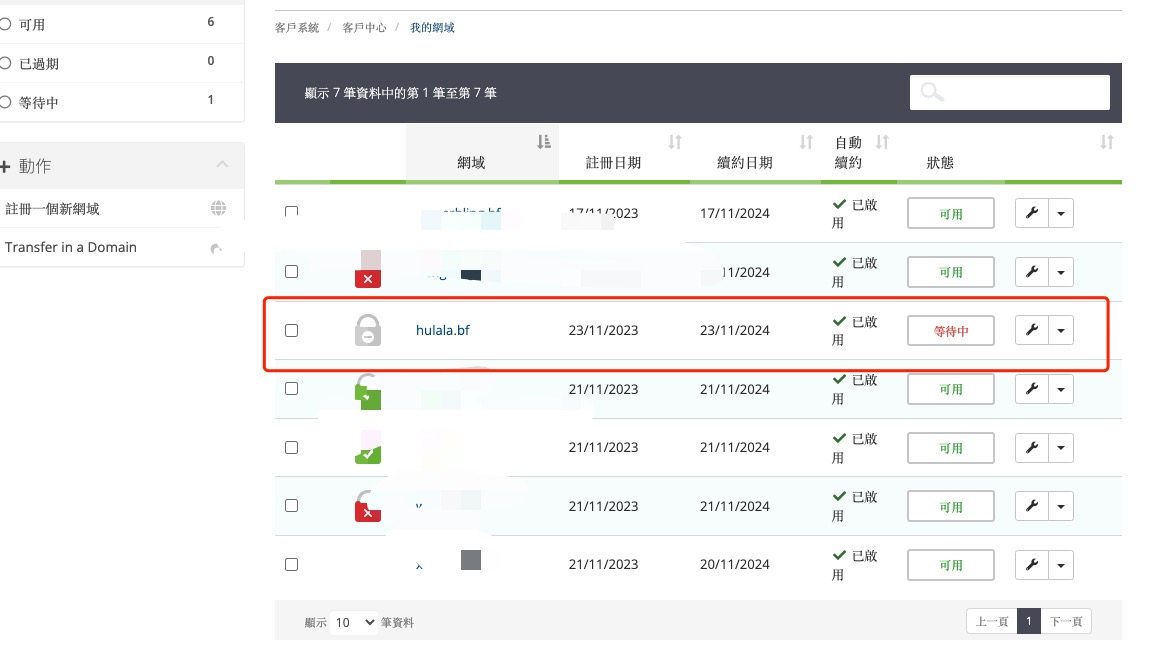Viewport: 1162px width, 659px height.
Task: Tick checkbox for the hulala.bf row
Action: pyautogui.click(x=291, y=331)
